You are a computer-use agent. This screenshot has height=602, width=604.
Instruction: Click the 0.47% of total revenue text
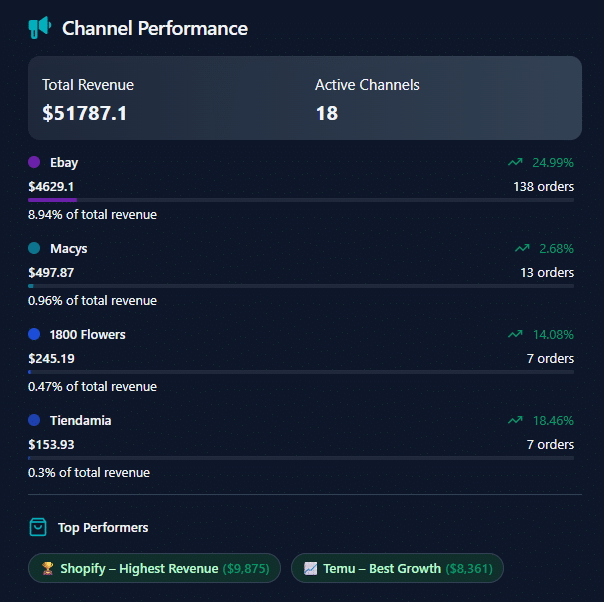tap(92, 386)
